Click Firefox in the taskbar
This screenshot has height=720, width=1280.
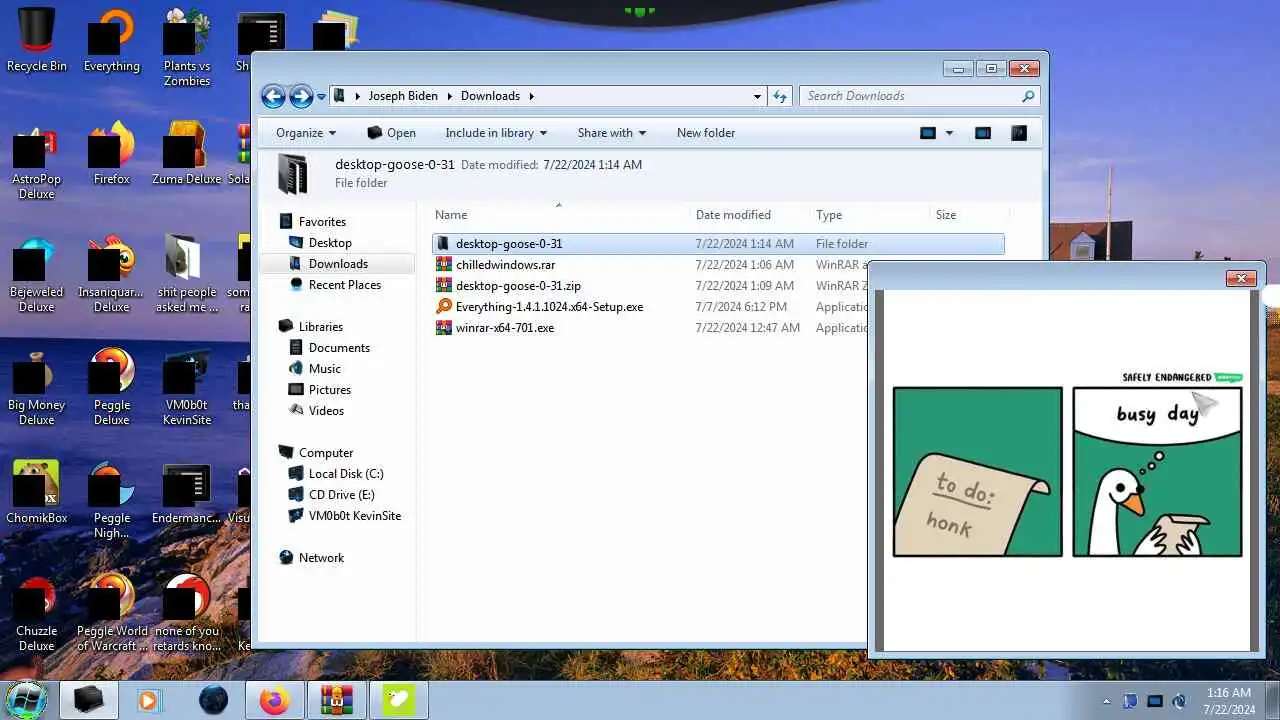(274, 700)
